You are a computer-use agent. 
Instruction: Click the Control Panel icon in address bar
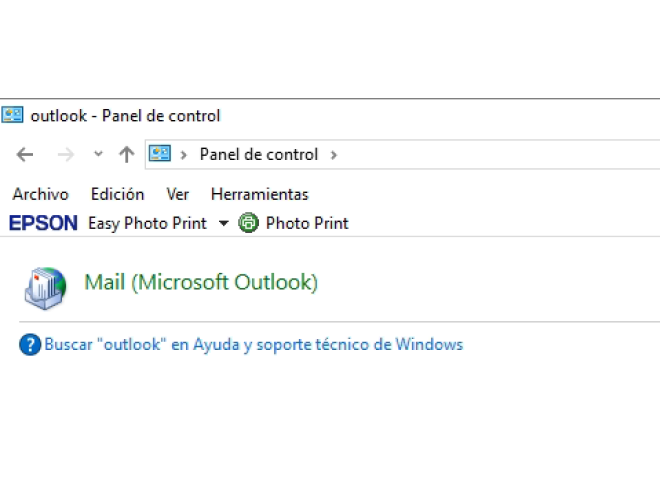(x=160, y=154)
